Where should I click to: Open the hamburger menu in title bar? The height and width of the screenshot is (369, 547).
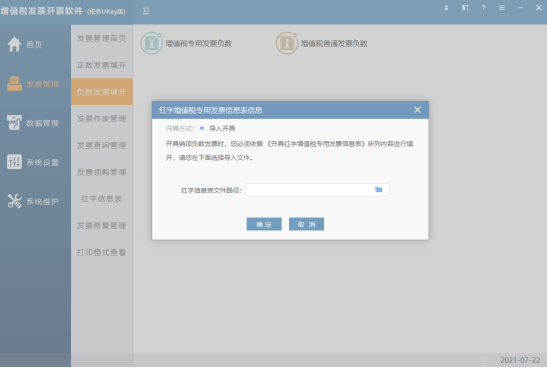point(502,8)
